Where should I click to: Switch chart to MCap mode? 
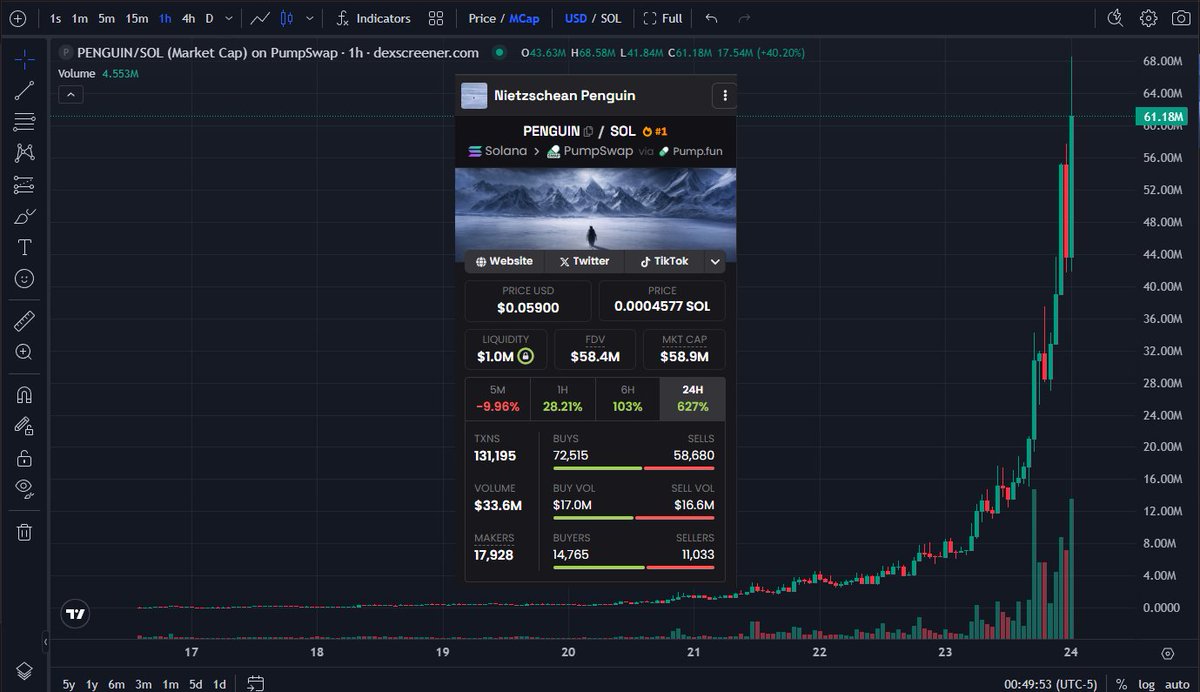pos(524,18)
